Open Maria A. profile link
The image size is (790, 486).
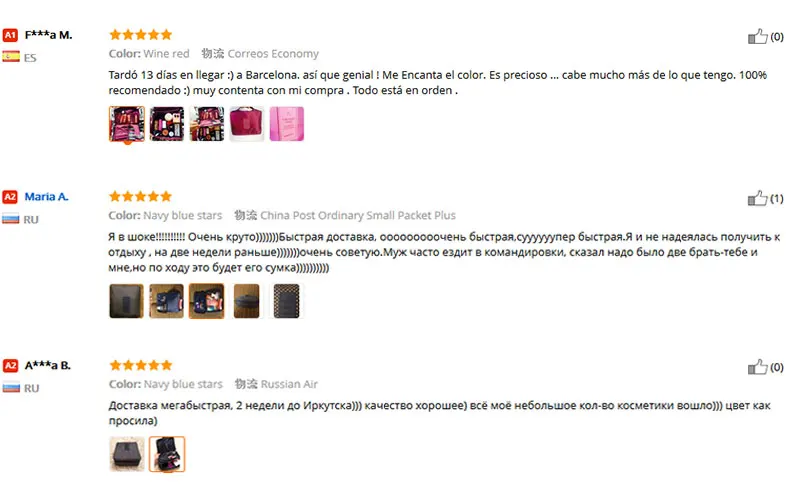tap(46, 197)
